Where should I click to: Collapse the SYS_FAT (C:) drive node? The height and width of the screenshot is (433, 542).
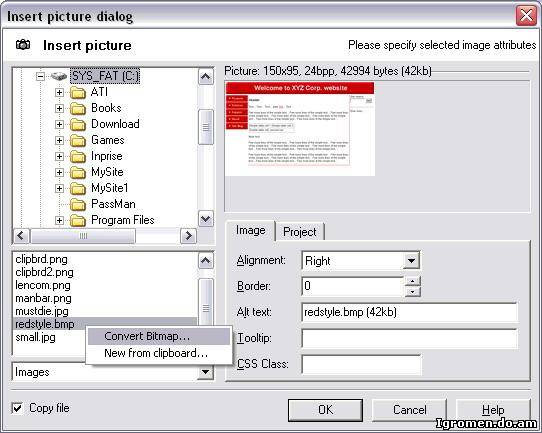(x=40, y=76)
